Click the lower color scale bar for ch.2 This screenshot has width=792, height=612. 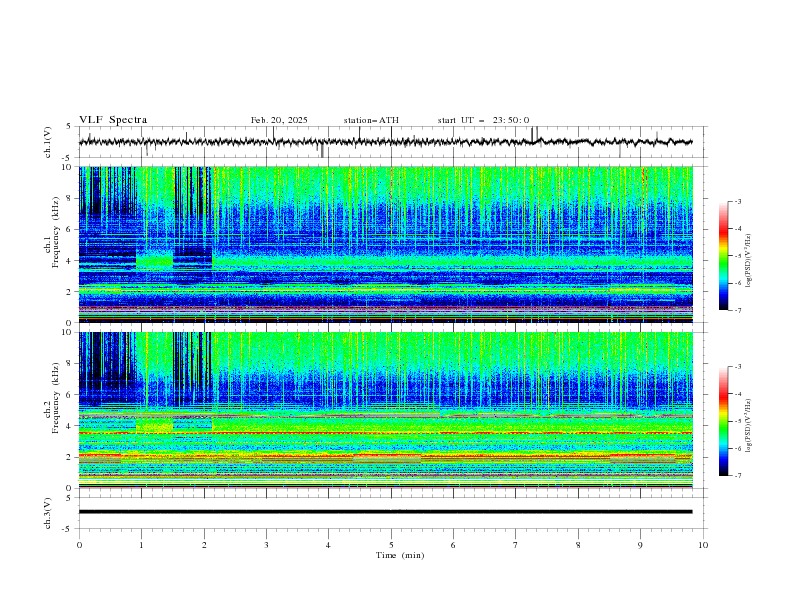point(723,421)
